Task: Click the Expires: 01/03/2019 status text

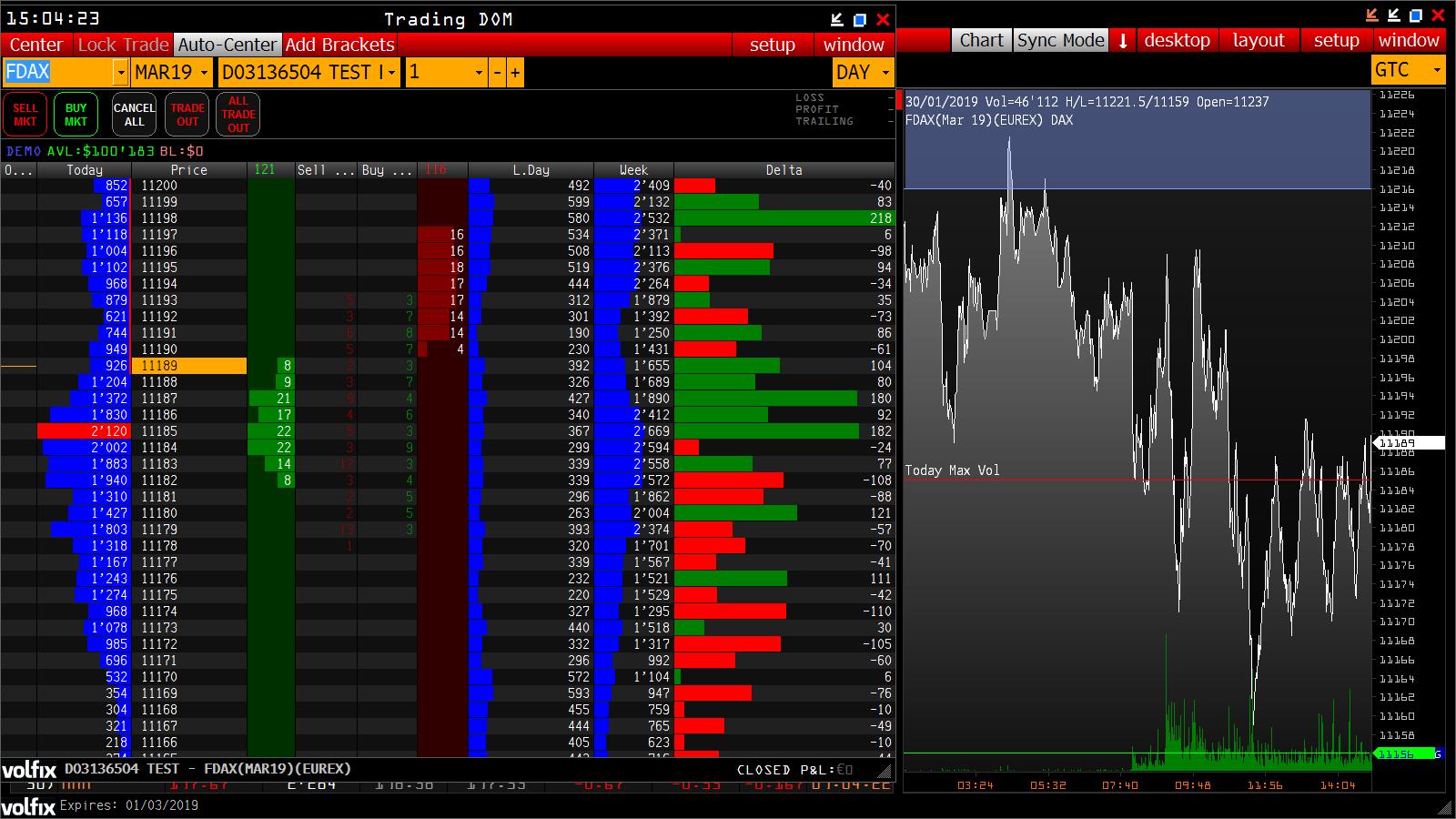Action: click(129, 805)
